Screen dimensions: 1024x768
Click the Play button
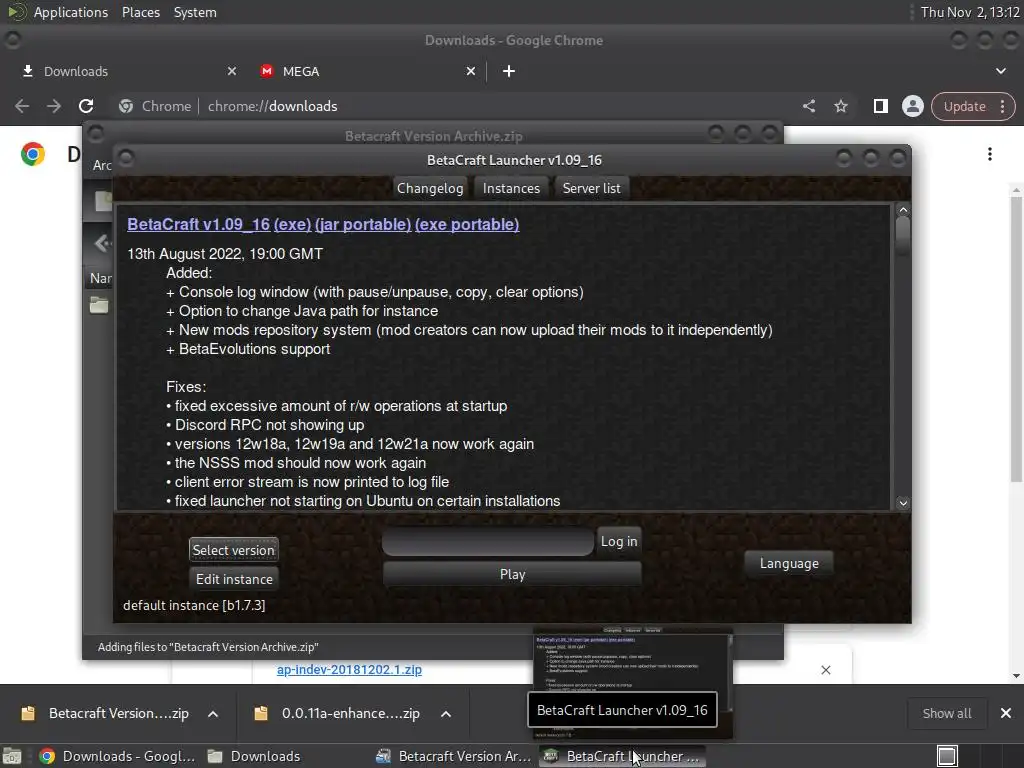(512, 574)
